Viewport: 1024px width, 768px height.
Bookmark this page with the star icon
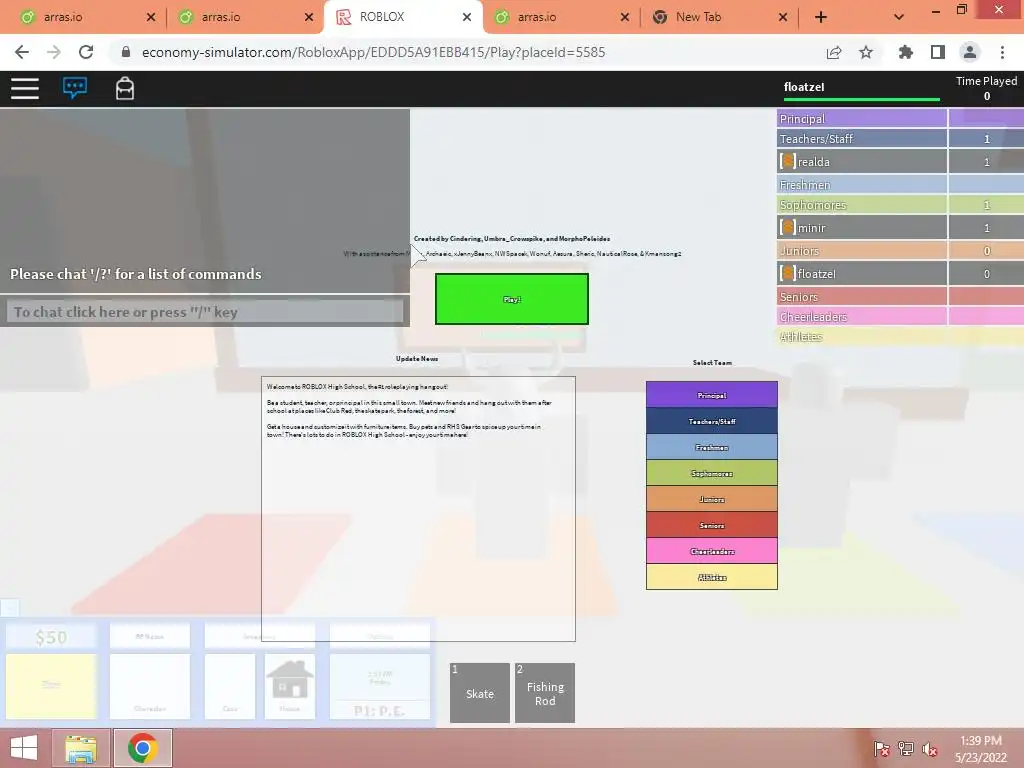[866, 52]
